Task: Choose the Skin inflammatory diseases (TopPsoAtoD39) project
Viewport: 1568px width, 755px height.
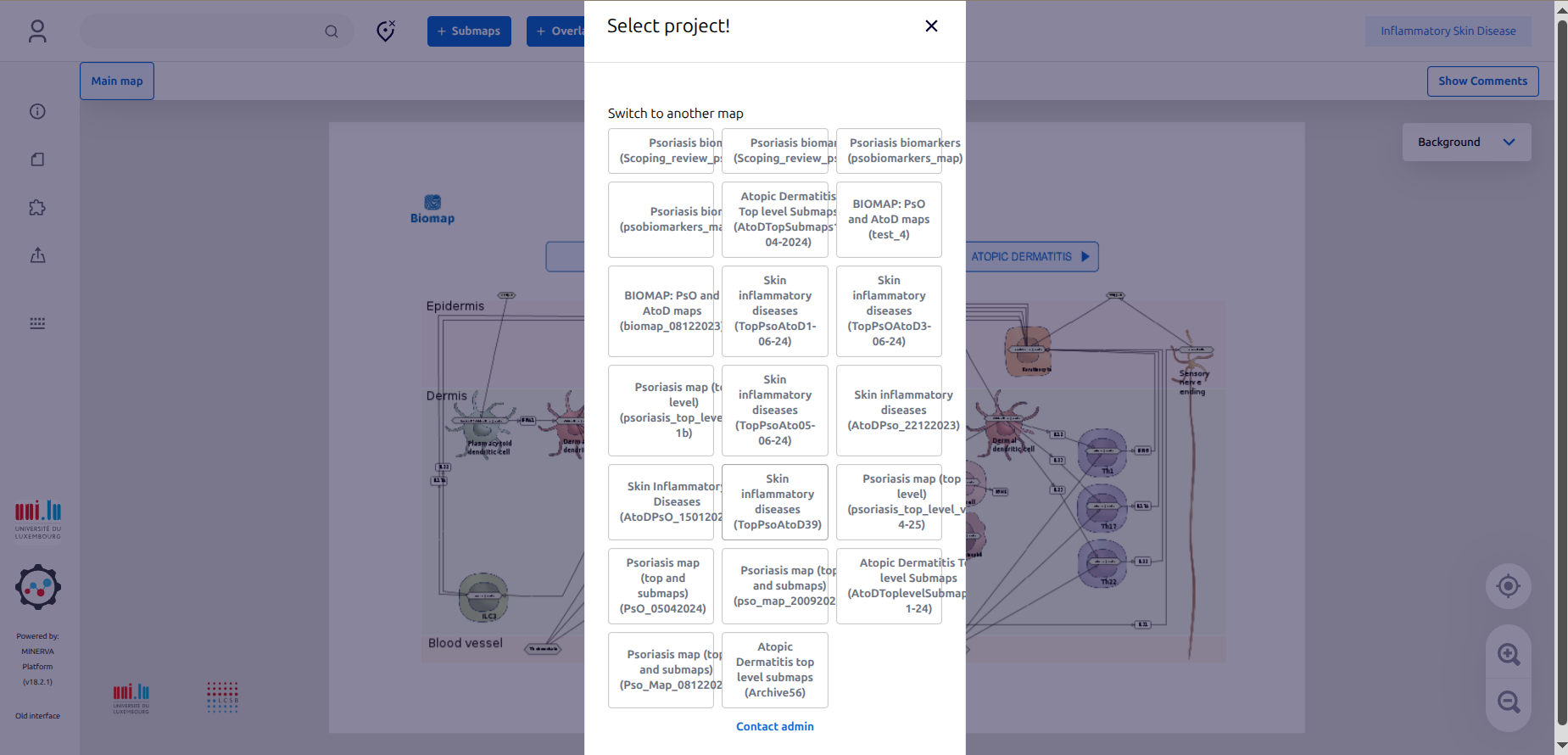Action: 775,501
